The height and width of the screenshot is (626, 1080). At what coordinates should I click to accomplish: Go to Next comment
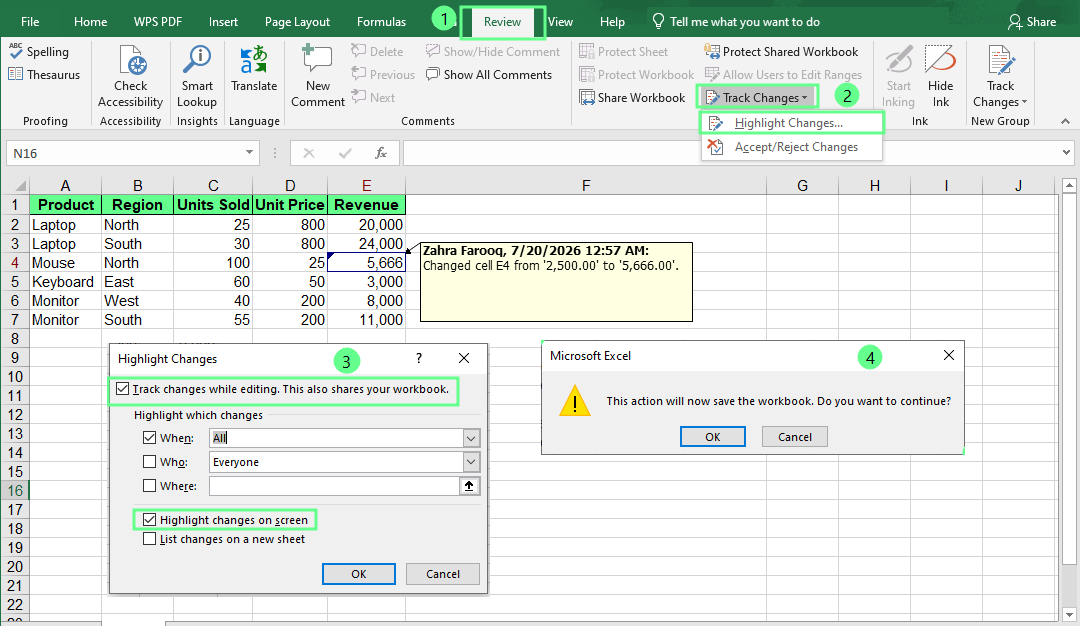[373, 97]
